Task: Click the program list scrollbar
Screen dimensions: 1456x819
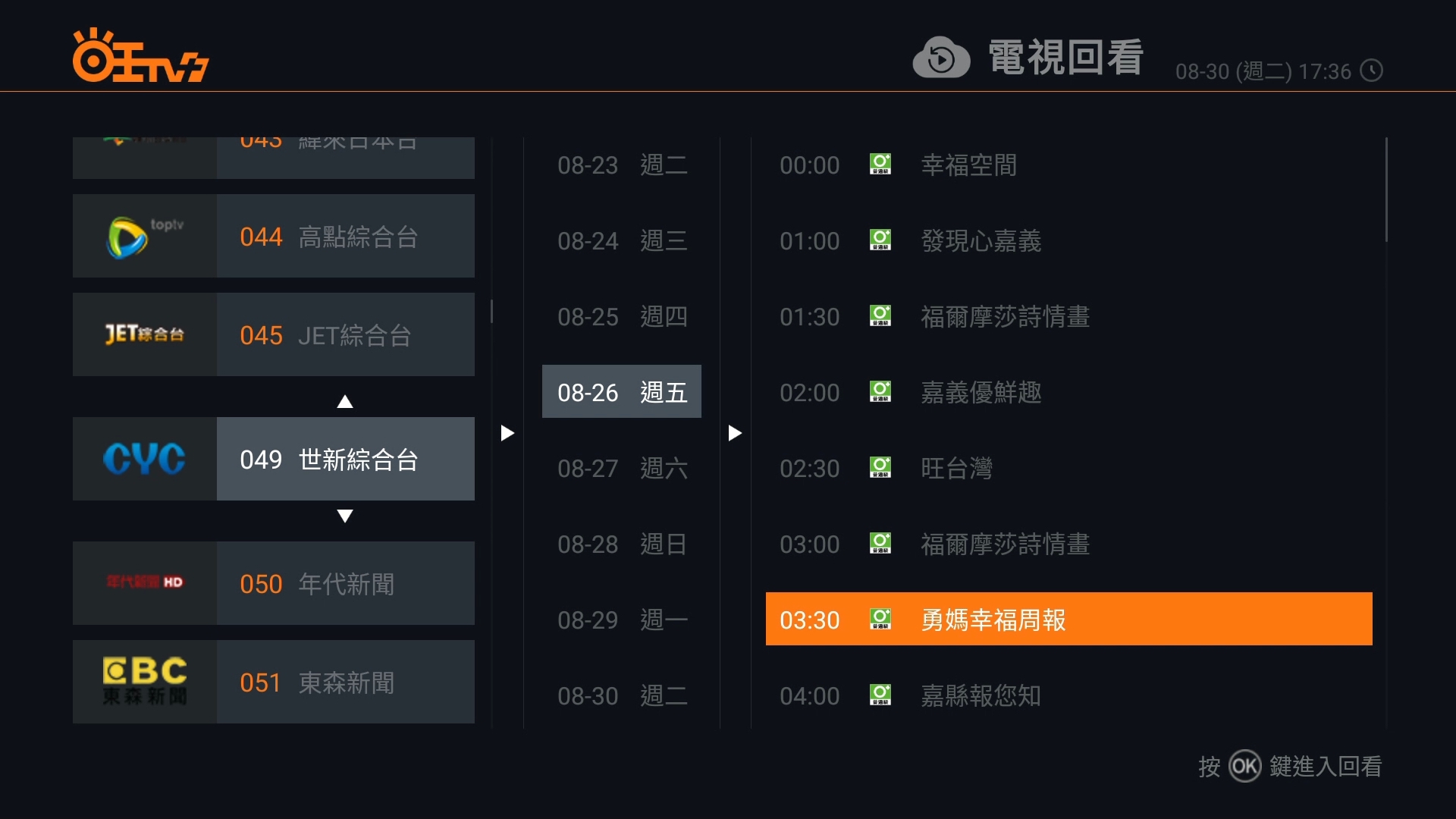Action: point(1386,190)
